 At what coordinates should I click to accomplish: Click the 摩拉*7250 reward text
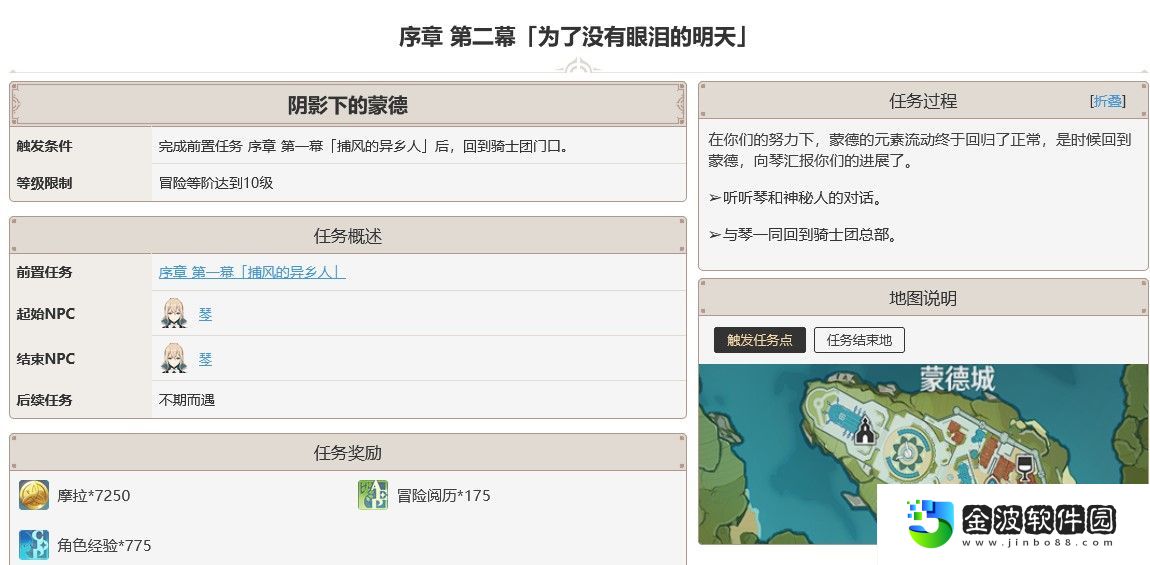pos(94,496)
